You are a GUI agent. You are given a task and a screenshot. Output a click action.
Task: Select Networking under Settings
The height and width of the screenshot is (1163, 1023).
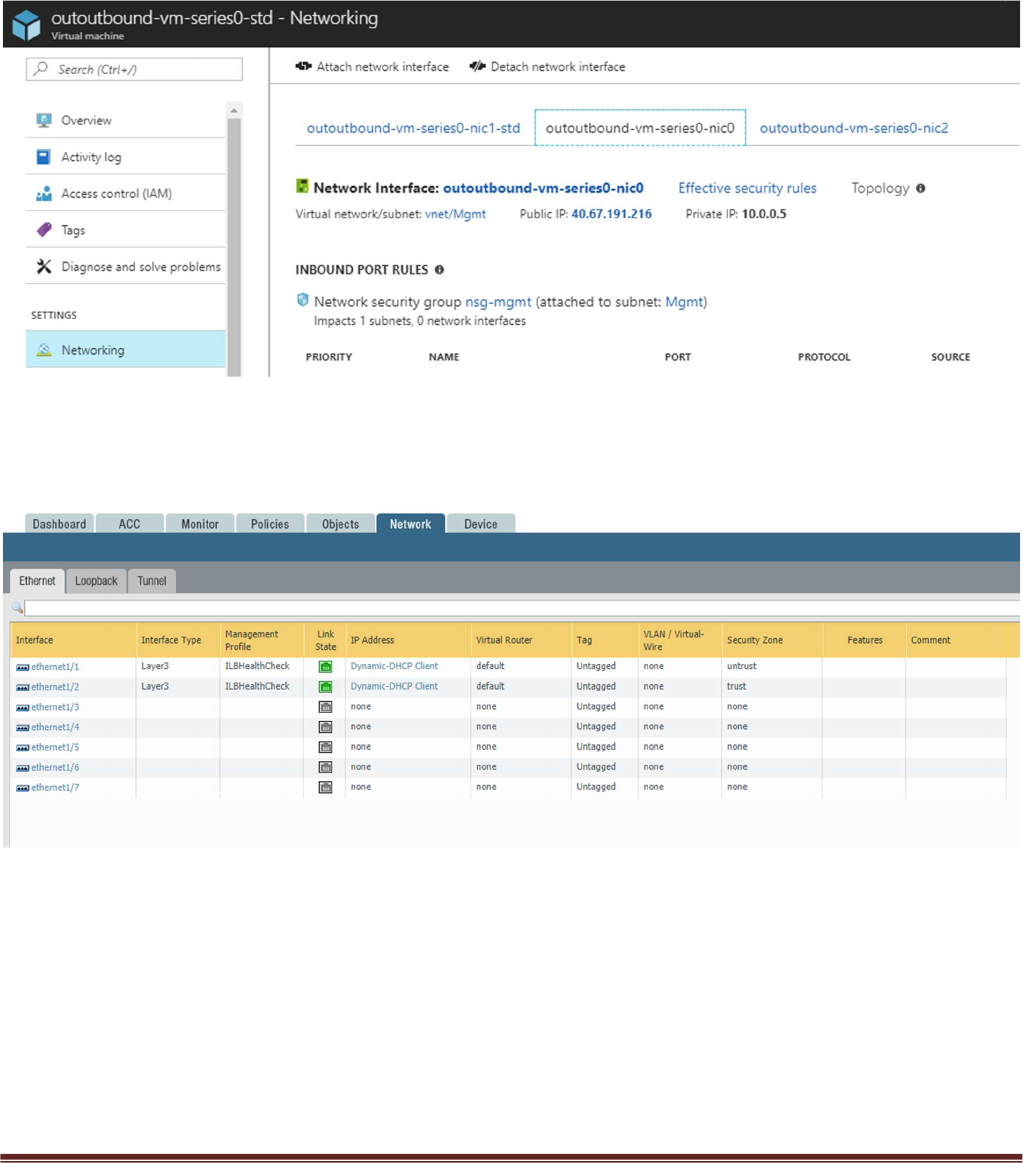126,349
